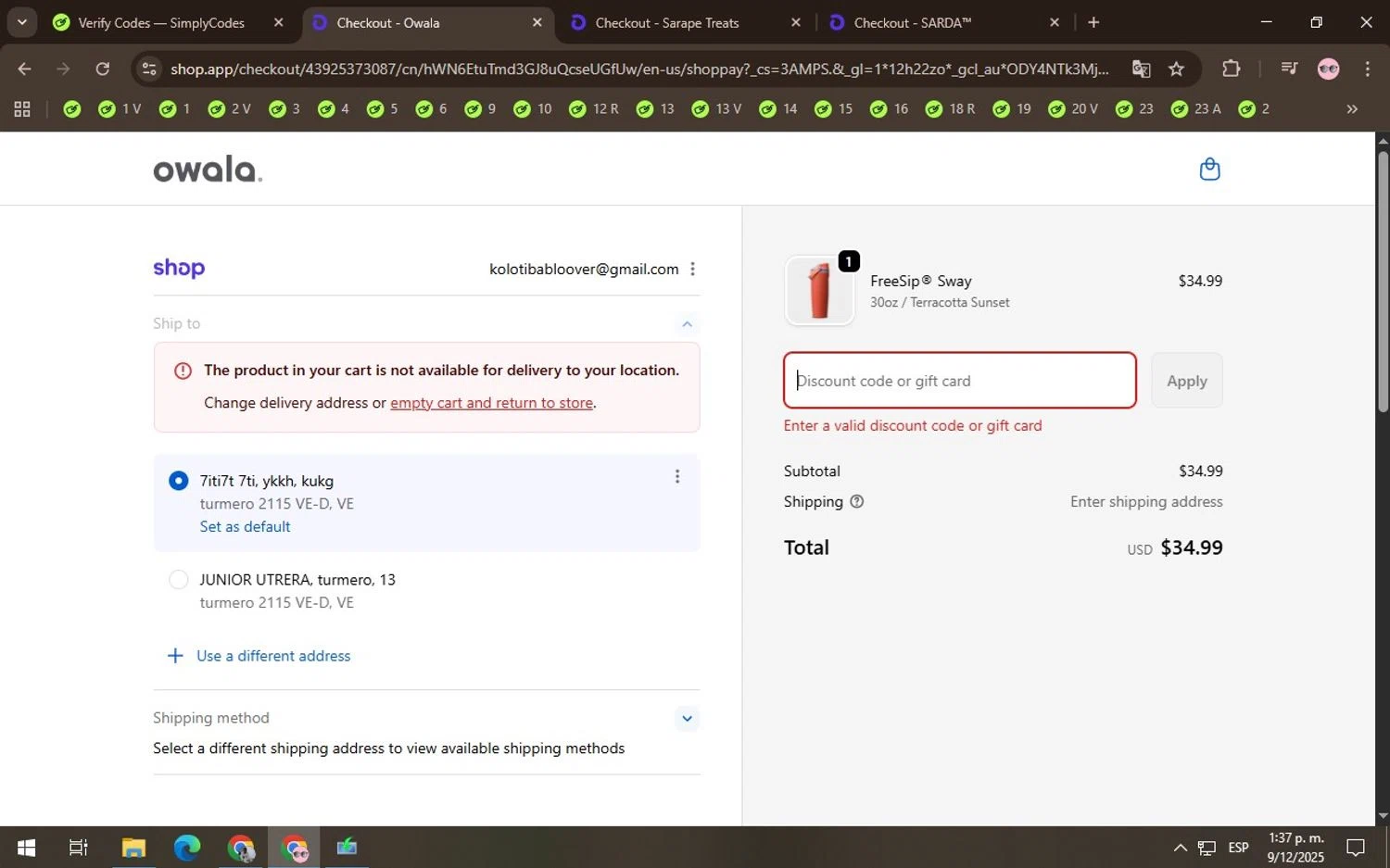Click the empty cart and return link
This screenshot has height=868, width=1390.
click(491, 403)
